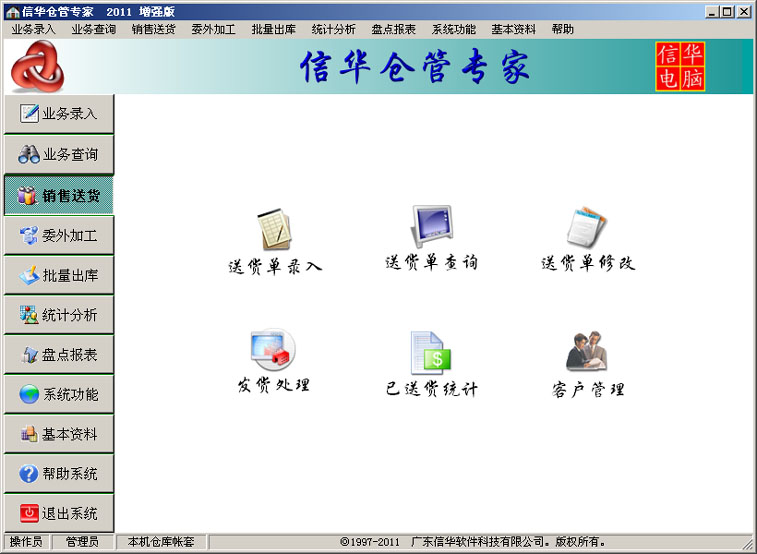Open the 委外加工 menu in the menu bar
Viewport: 757px width, 554px height.
213,29
